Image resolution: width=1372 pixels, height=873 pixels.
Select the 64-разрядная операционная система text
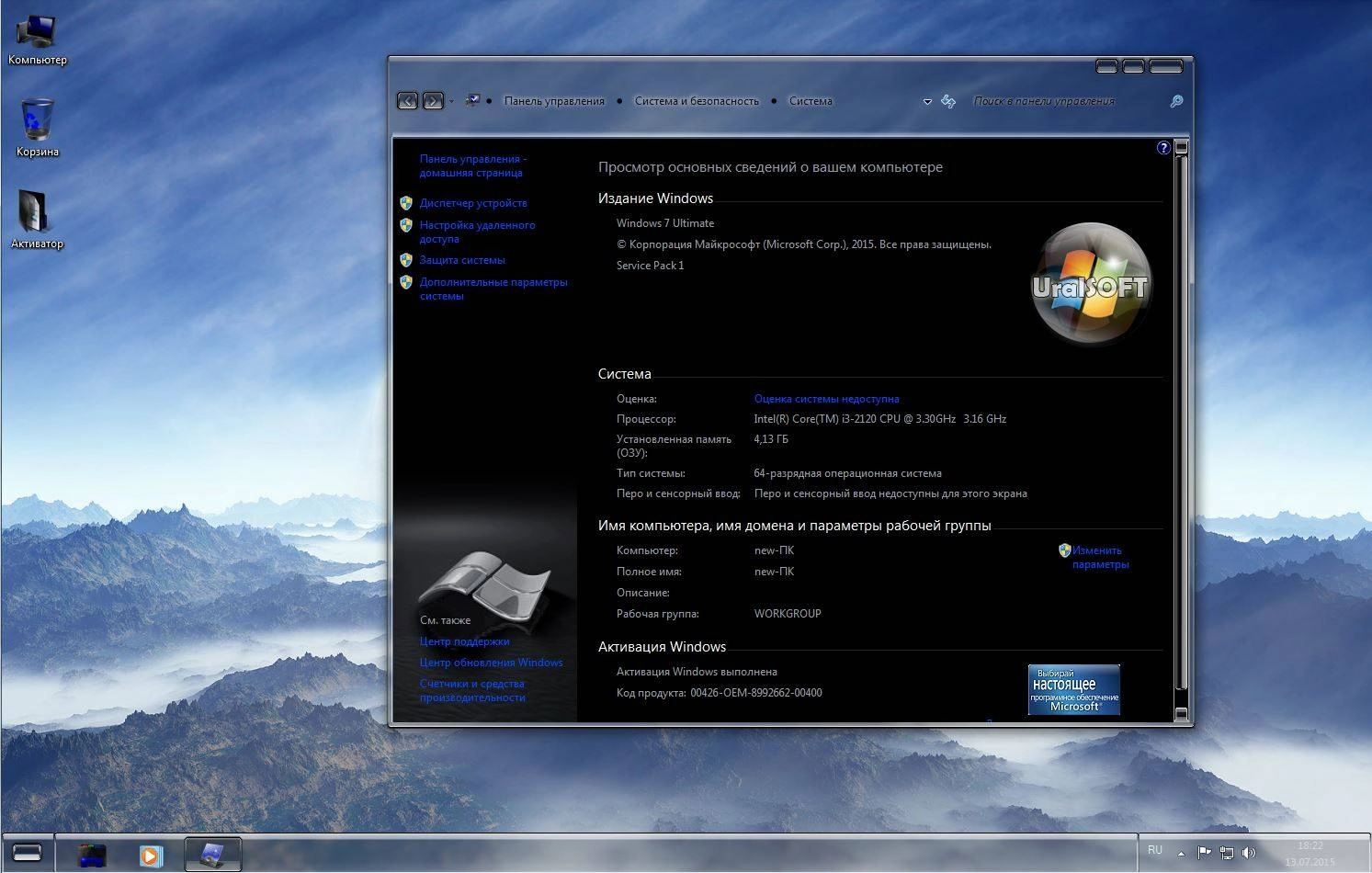(847, 473)
